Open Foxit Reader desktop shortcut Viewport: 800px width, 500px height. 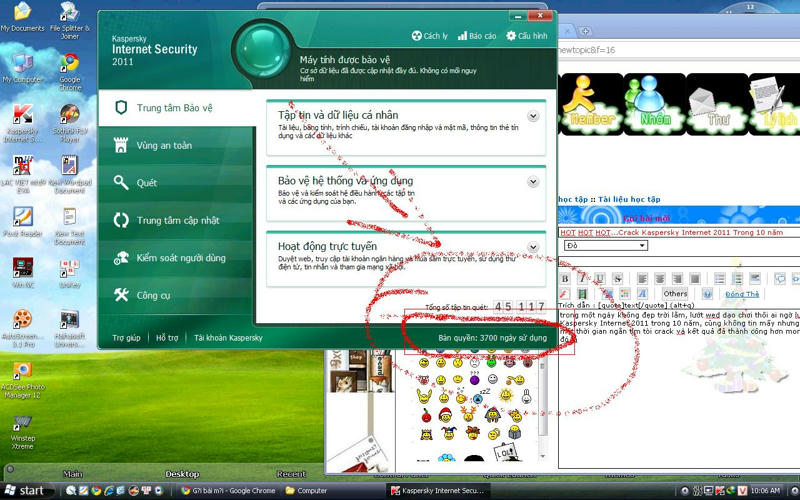point(22,223)
